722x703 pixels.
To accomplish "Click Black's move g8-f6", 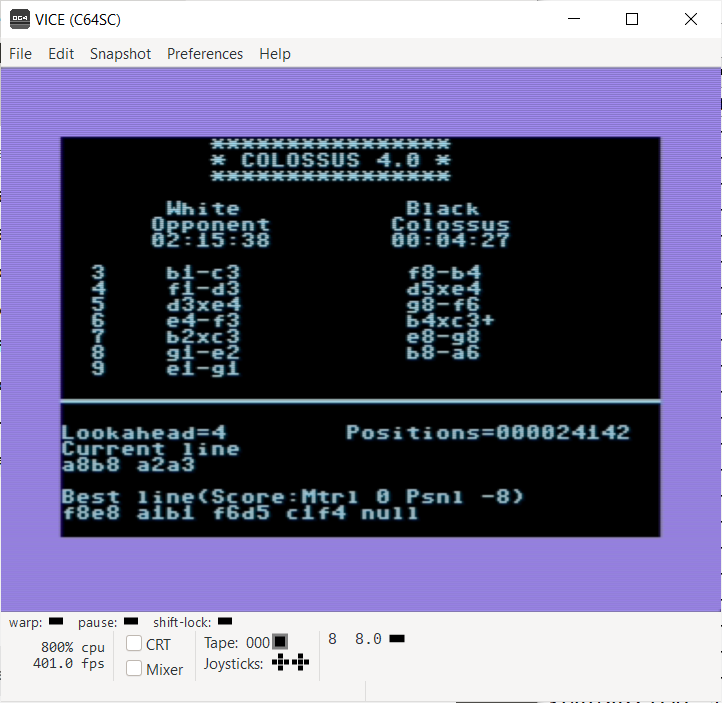I will click(x=443, y=305).
